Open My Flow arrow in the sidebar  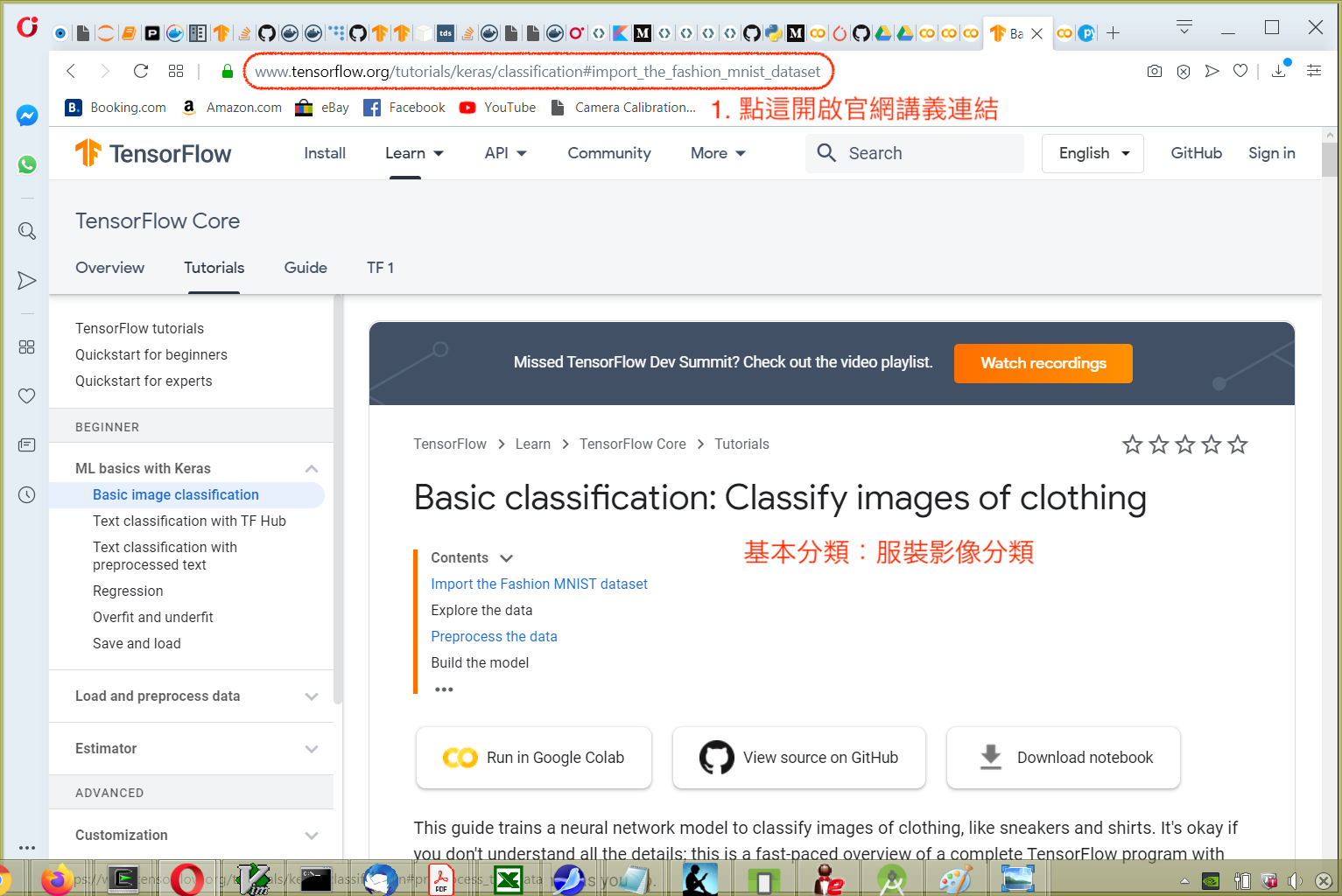pos(27,280)
